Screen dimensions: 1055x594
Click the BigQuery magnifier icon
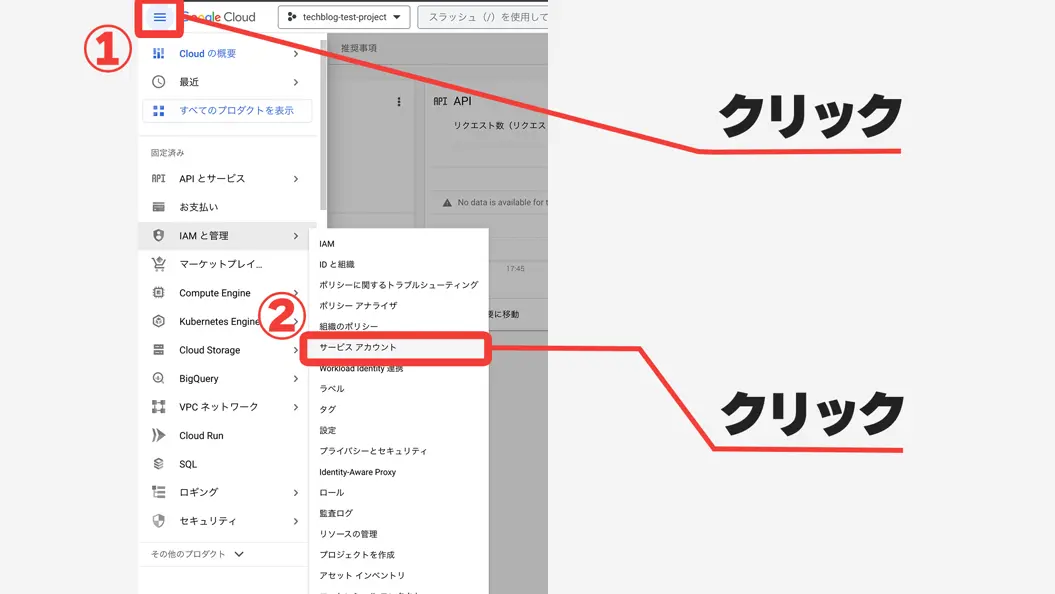click(158, 379)
